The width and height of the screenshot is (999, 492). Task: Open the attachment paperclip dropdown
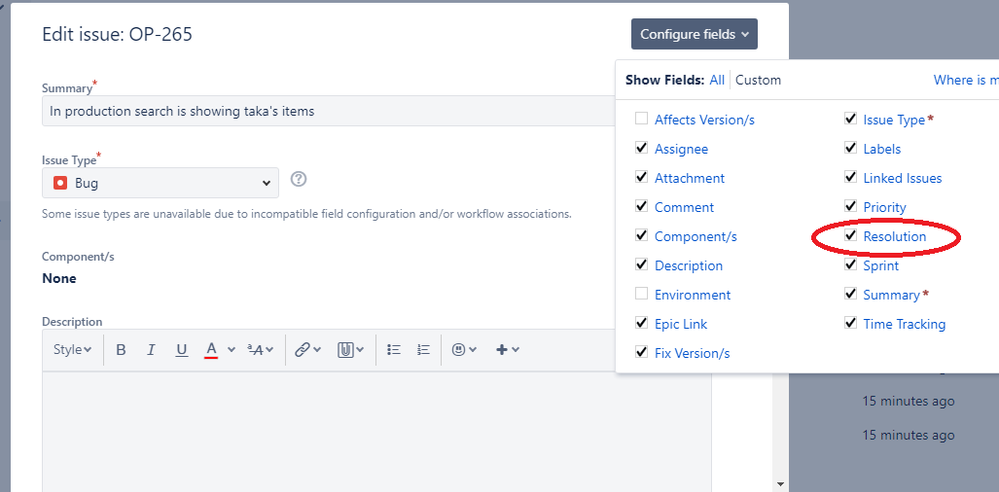pyautogui.click(x=350, y=349)
